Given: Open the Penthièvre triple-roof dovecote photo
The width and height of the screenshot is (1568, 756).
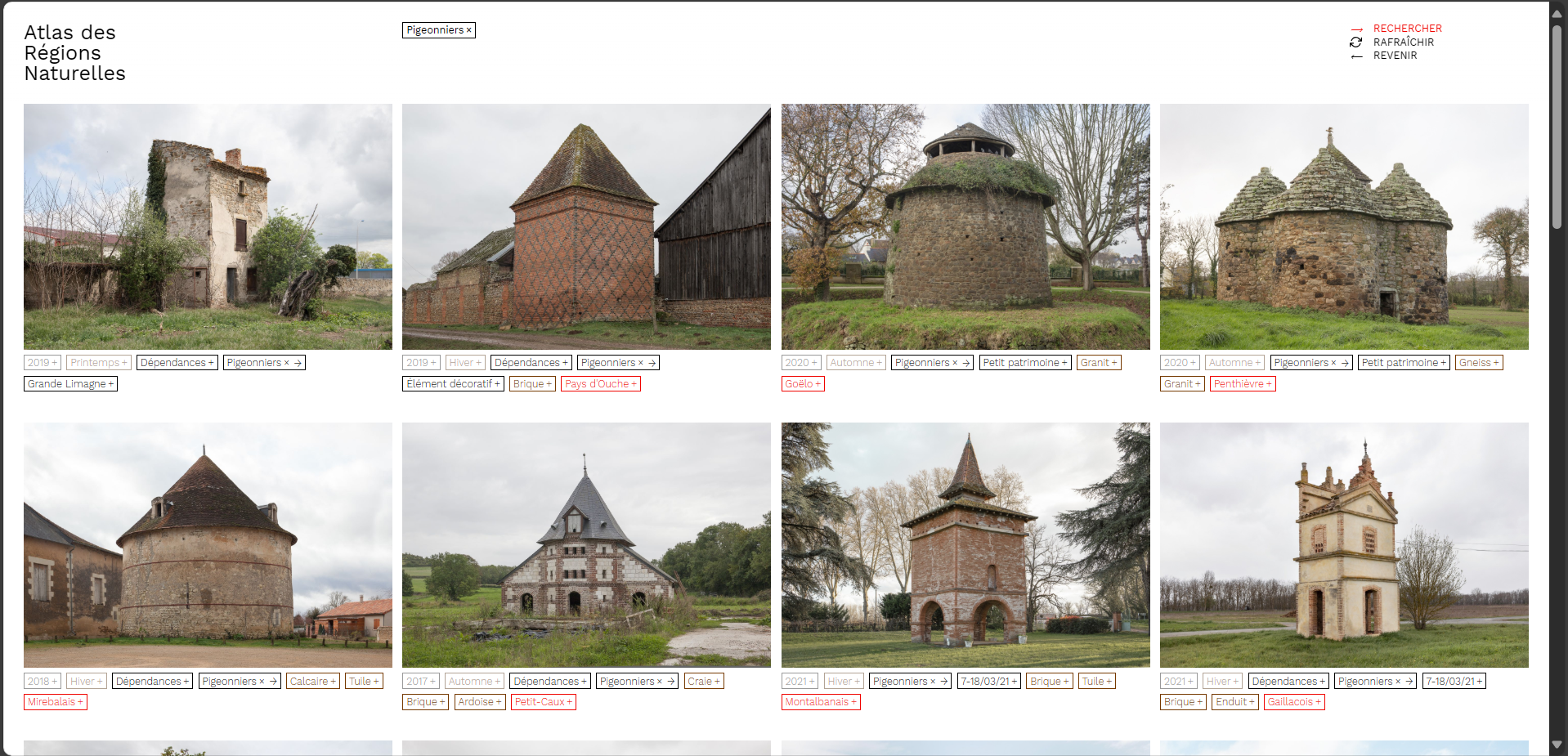Looking at the screenshot, I should point(1343,226).
